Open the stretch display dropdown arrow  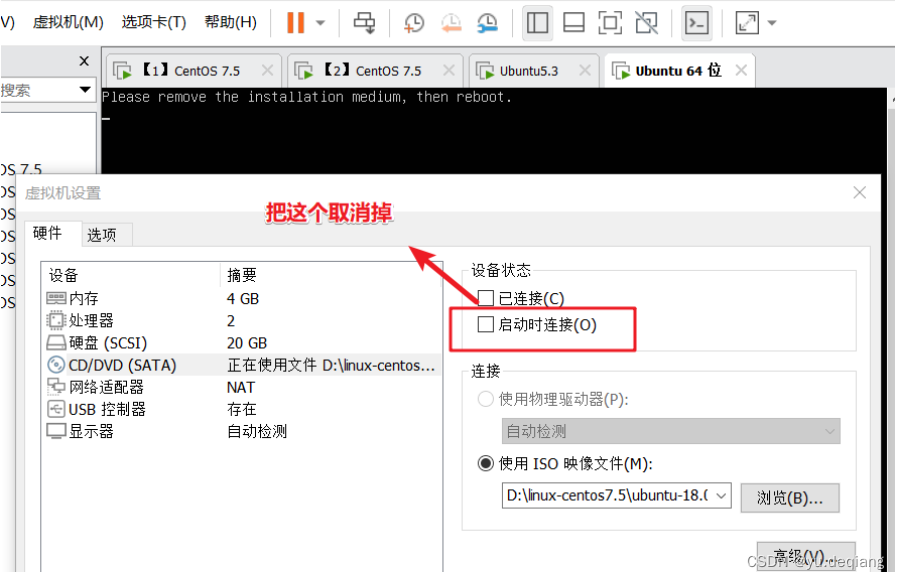[772, 24]
